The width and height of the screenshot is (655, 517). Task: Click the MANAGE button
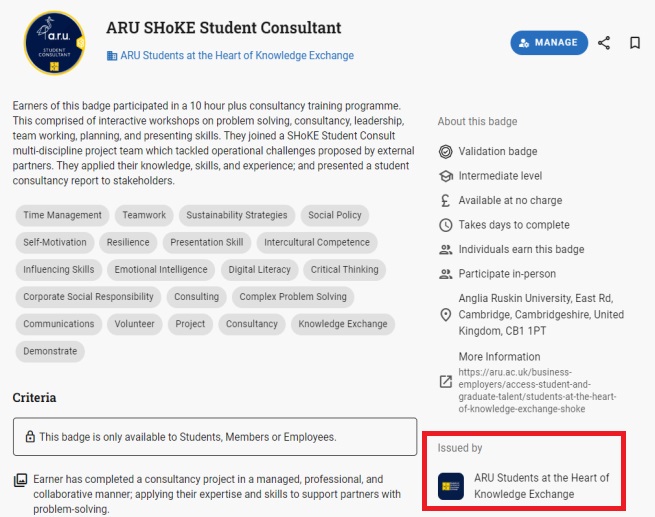pos(549,43)
